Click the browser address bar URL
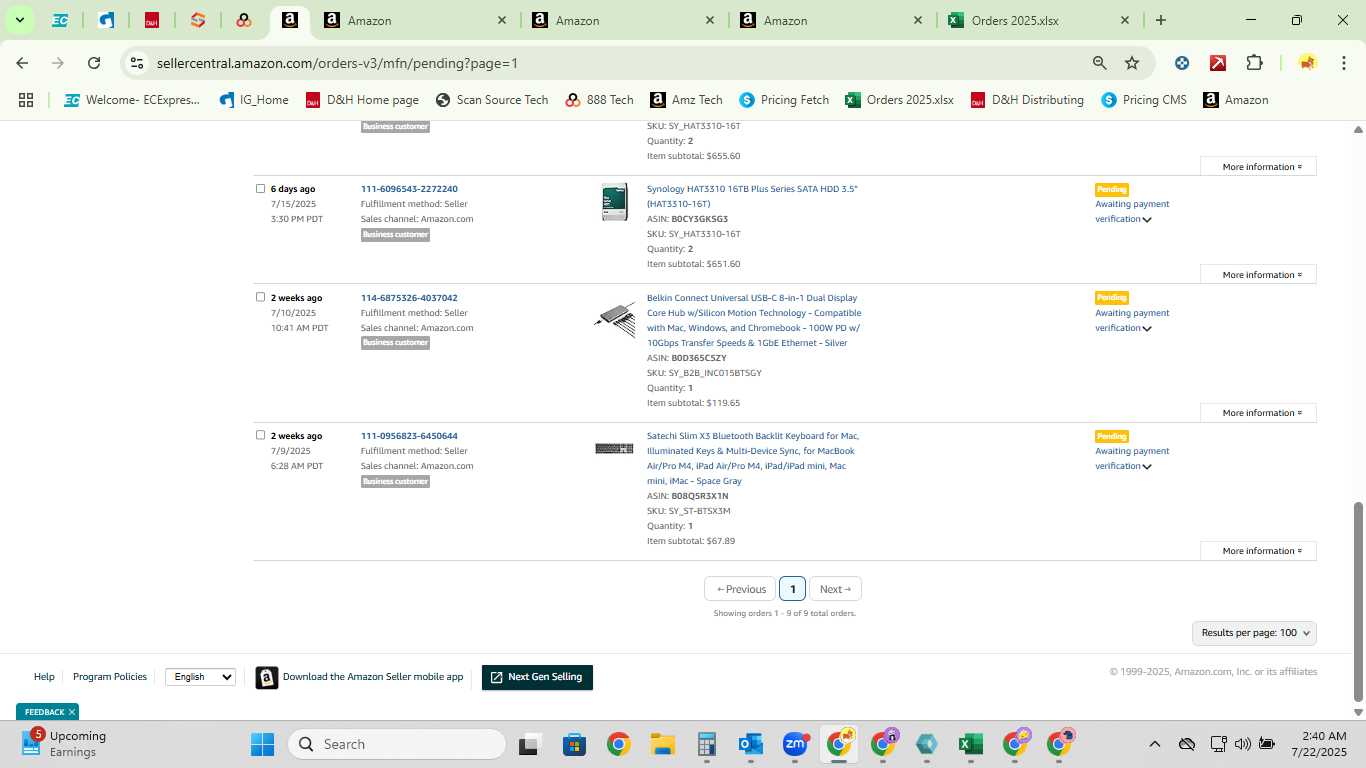This screenshot has height=768, width=1366. point(337,63)
